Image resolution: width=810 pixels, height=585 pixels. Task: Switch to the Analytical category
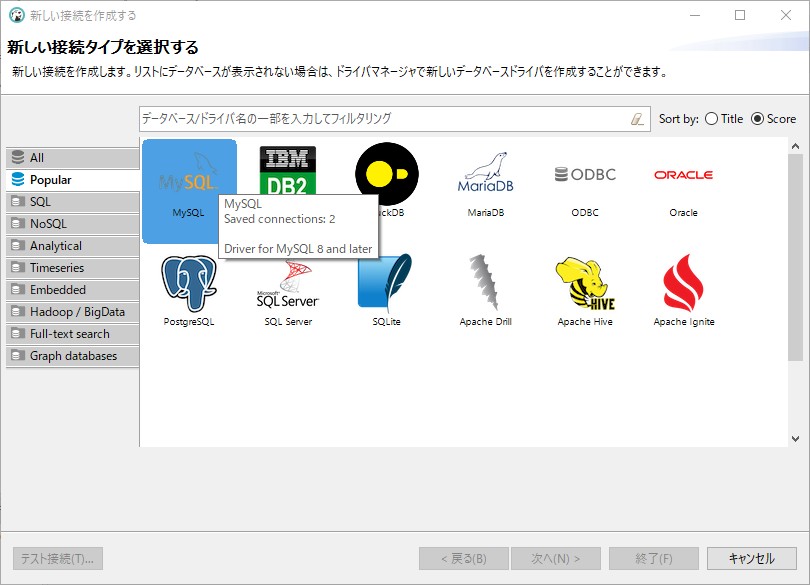coord(73,246)
